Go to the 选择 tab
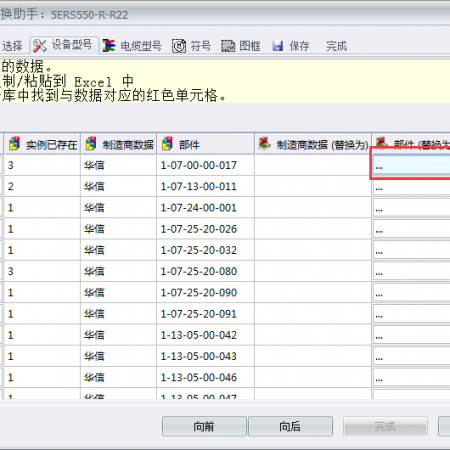 click(x=12, y=46)
